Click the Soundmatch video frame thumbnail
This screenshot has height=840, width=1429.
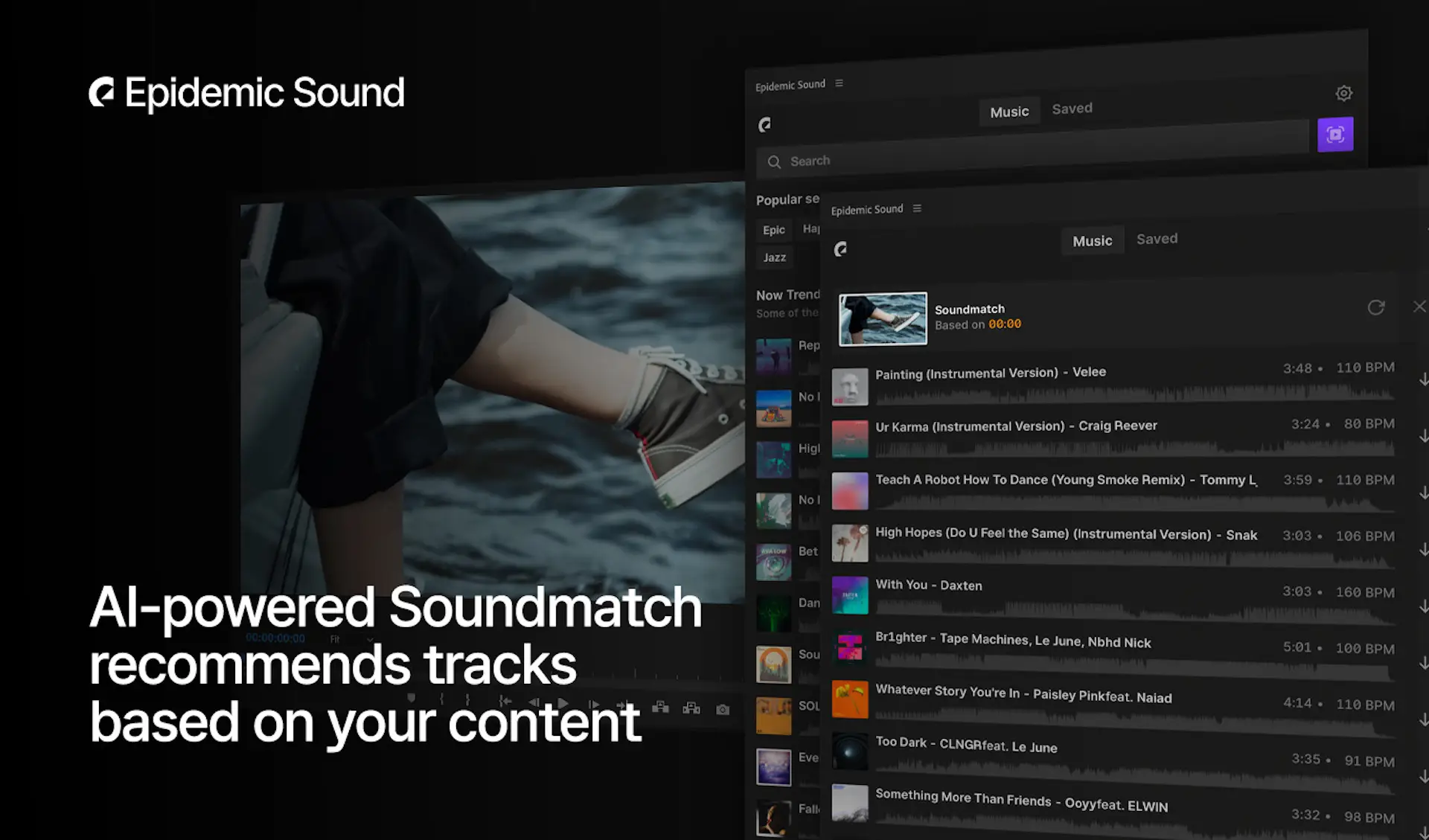(883, 318)
